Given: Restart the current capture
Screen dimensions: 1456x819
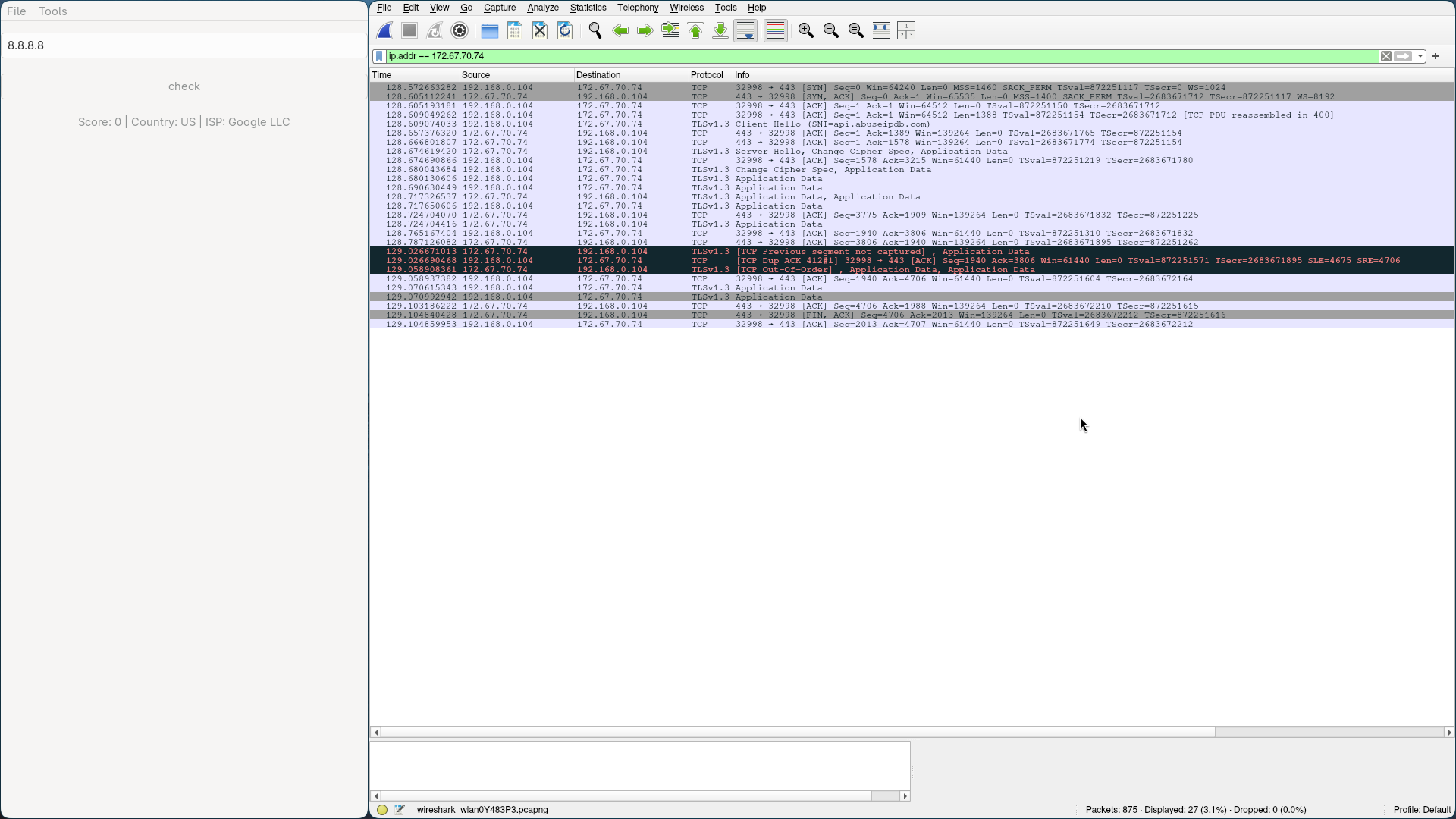Looking at the screenshot, I should point(435,31).
